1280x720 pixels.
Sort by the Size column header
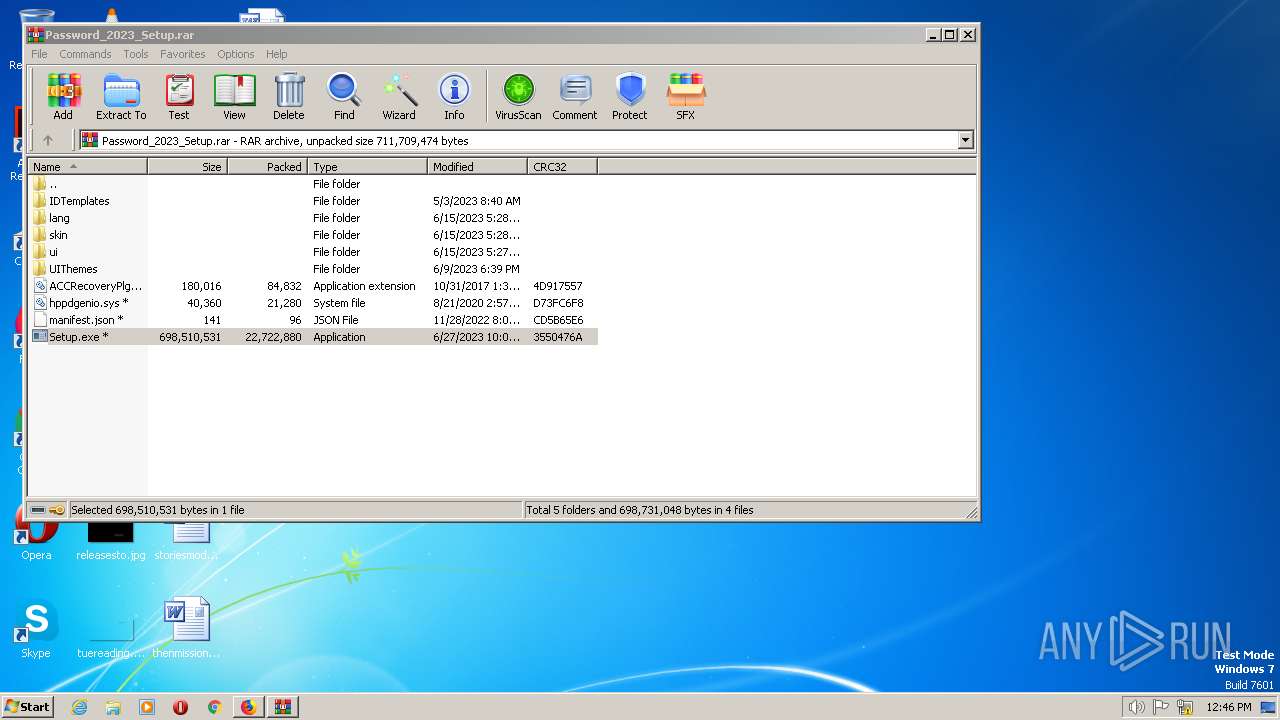188,167
